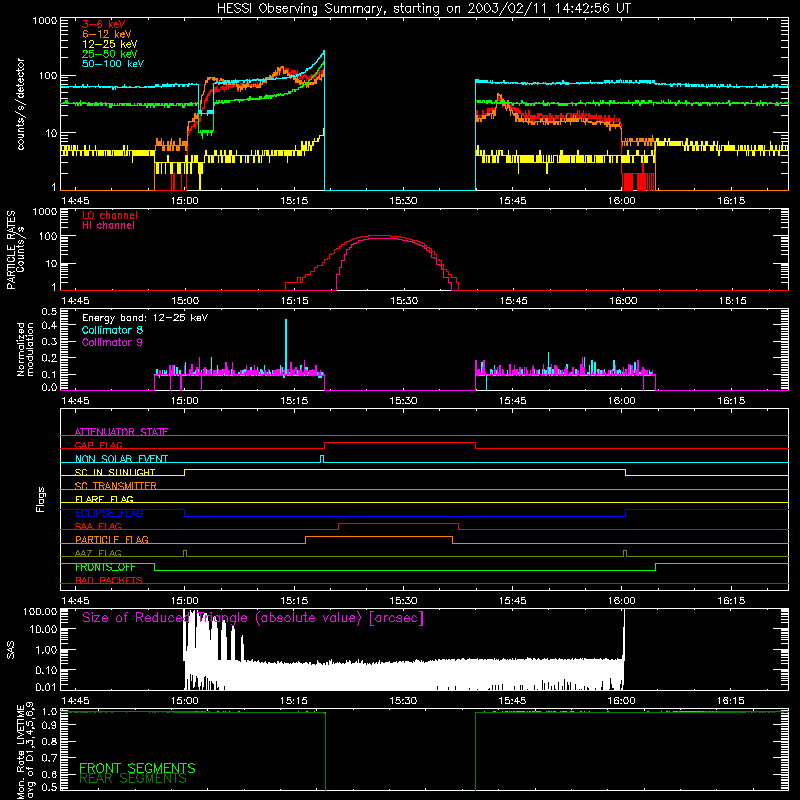Click the FLARE_FLAG label

click(x=104, y=499)
